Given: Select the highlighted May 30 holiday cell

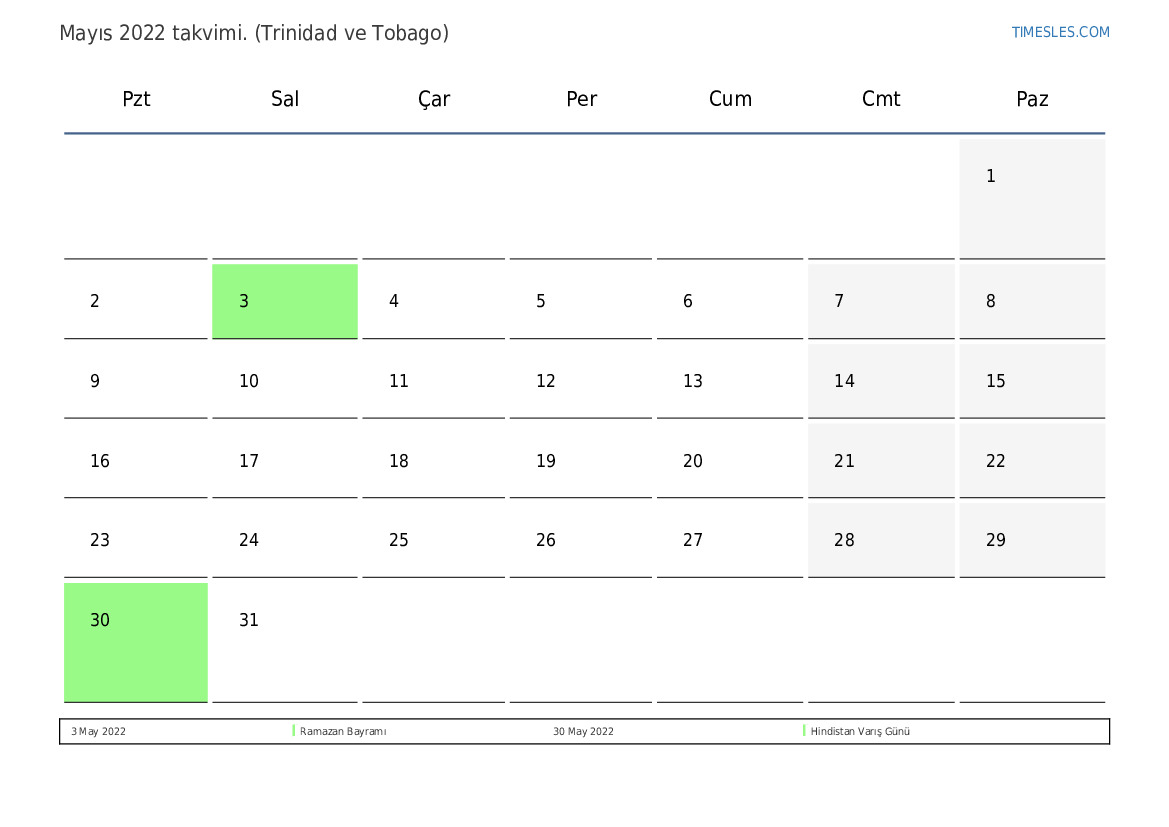Looking at the screenshot, I should coord(136,641).
